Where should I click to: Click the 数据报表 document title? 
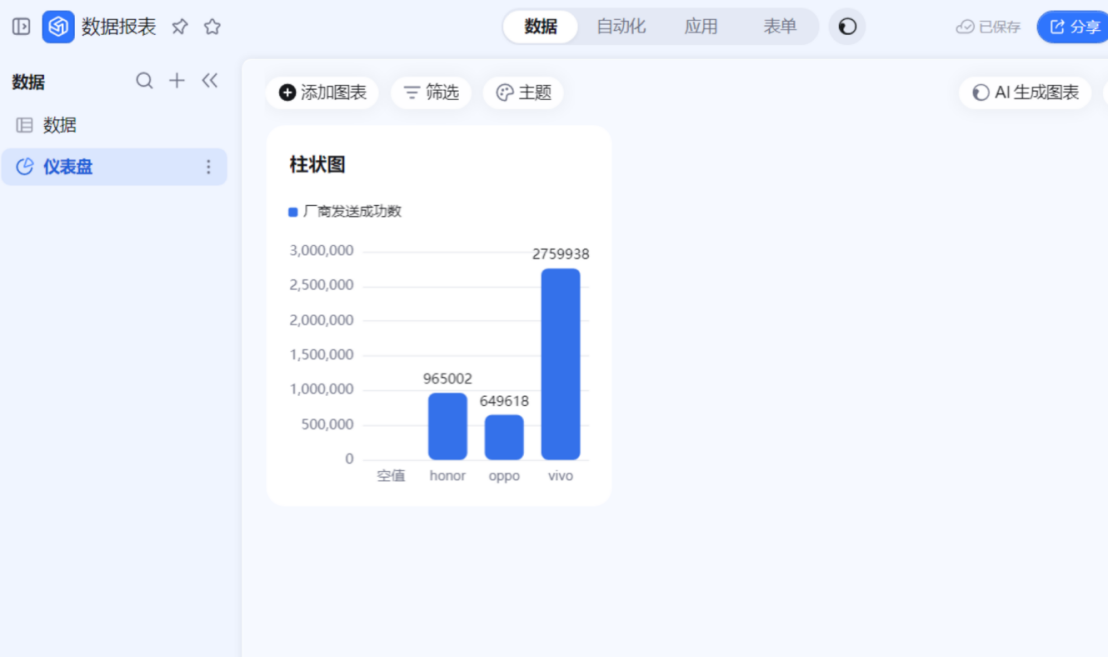(119, 27)
